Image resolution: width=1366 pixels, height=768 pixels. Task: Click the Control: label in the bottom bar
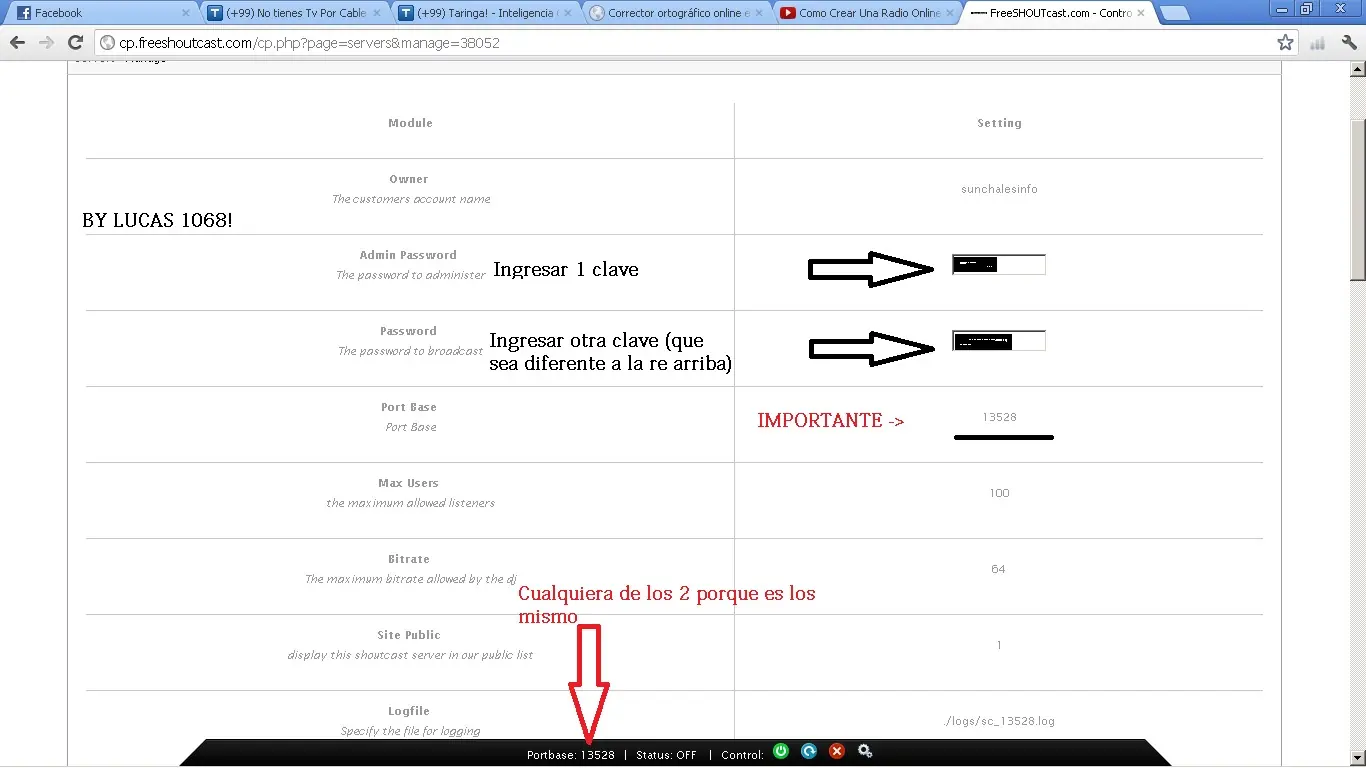click(x=742, y=755)
